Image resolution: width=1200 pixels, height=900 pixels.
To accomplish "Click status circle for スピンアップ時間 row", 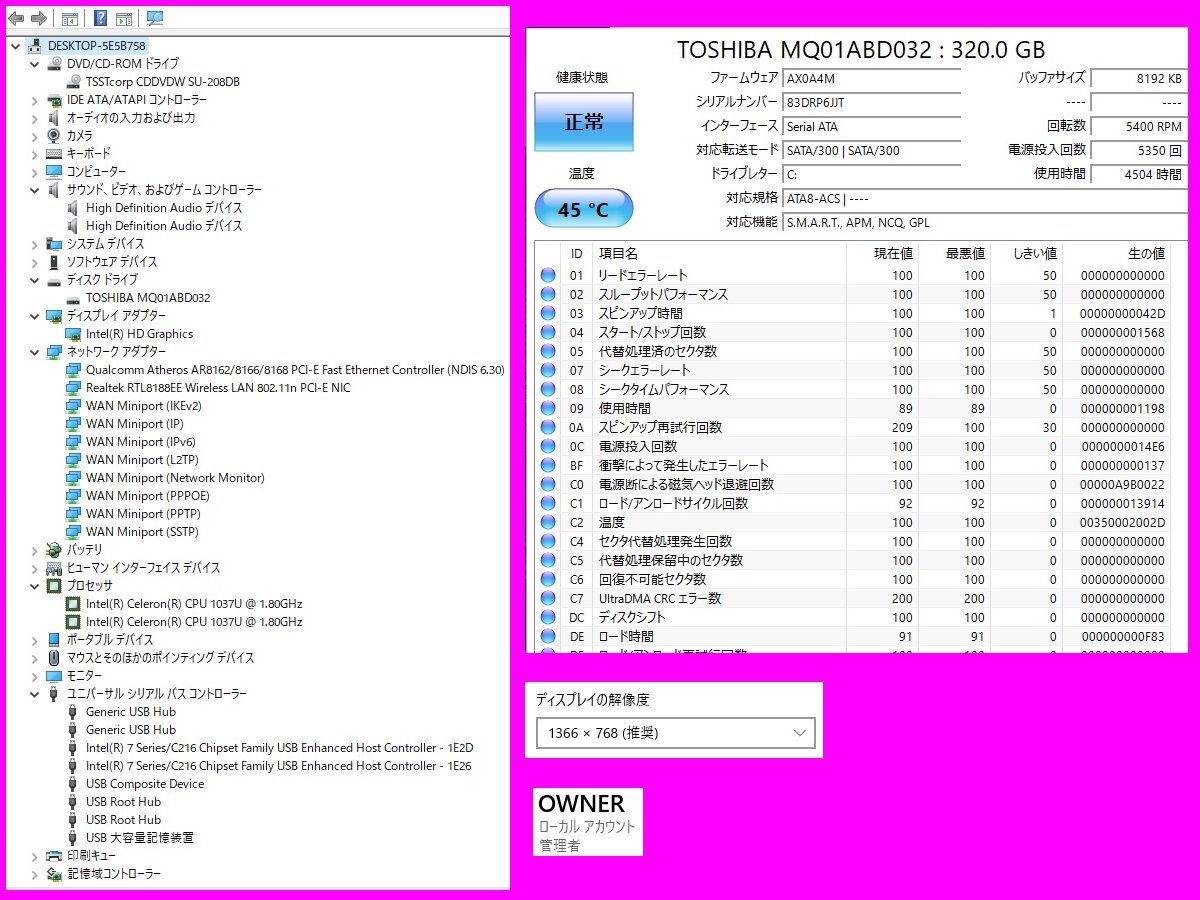I will coord(548,313).
